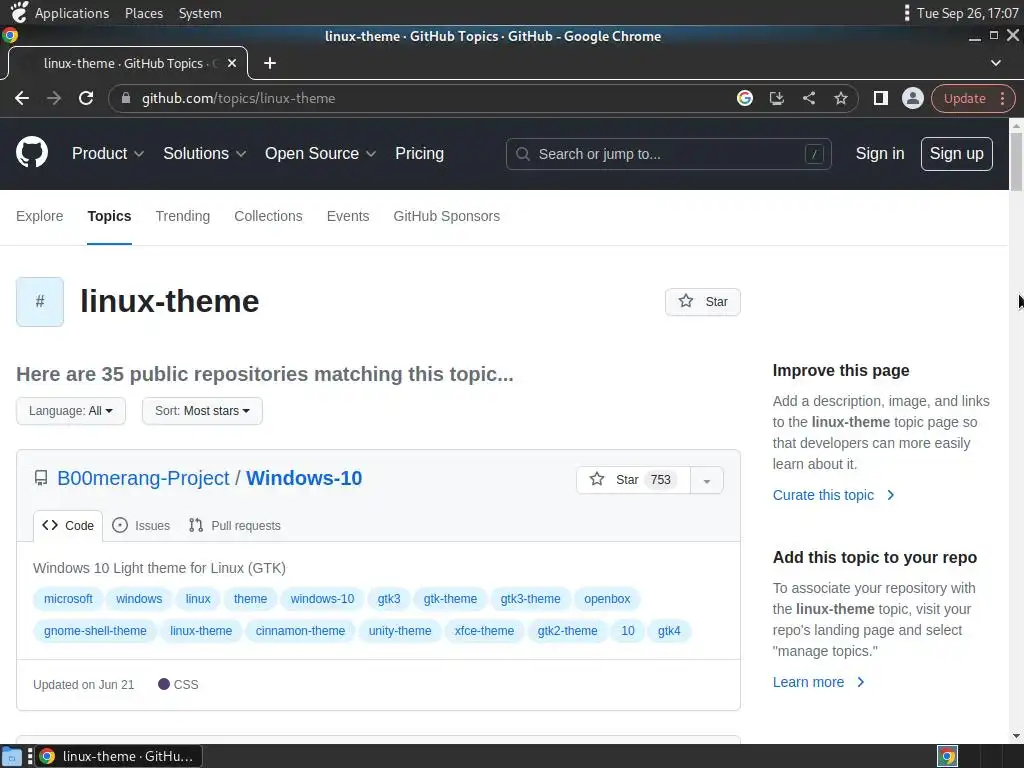The image size is (1024, 768).
Task: Select the Topics tab
Action: point(109,216)
